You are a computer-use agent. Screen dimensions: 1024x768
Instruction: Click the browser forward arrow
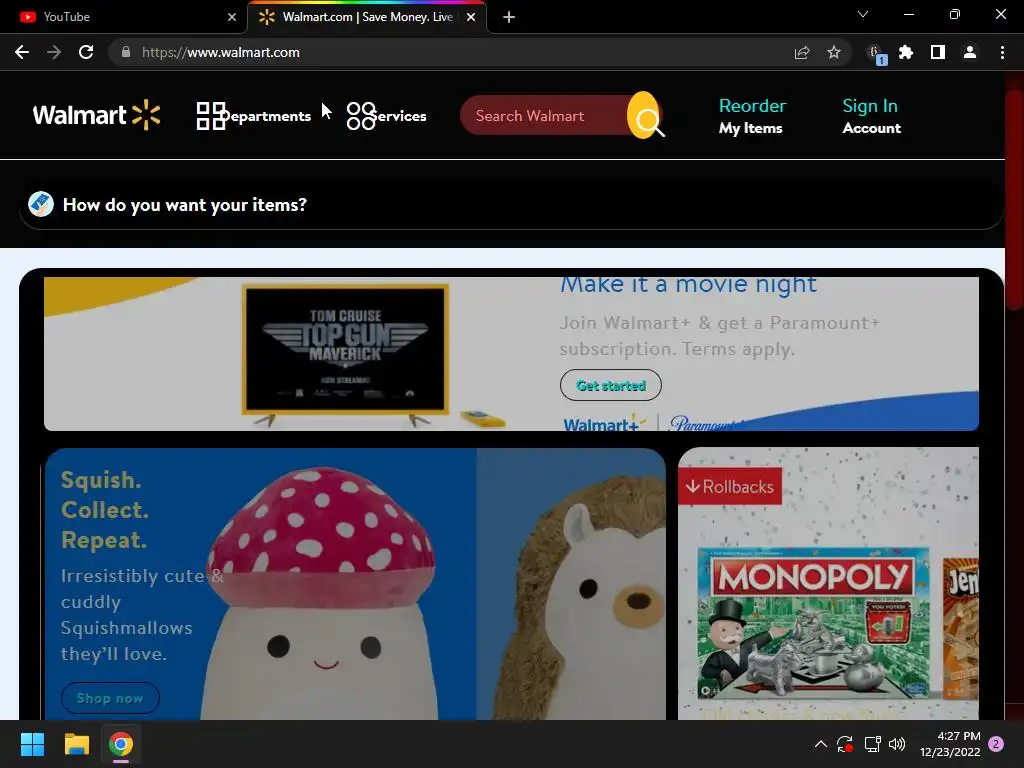point(54,52)
